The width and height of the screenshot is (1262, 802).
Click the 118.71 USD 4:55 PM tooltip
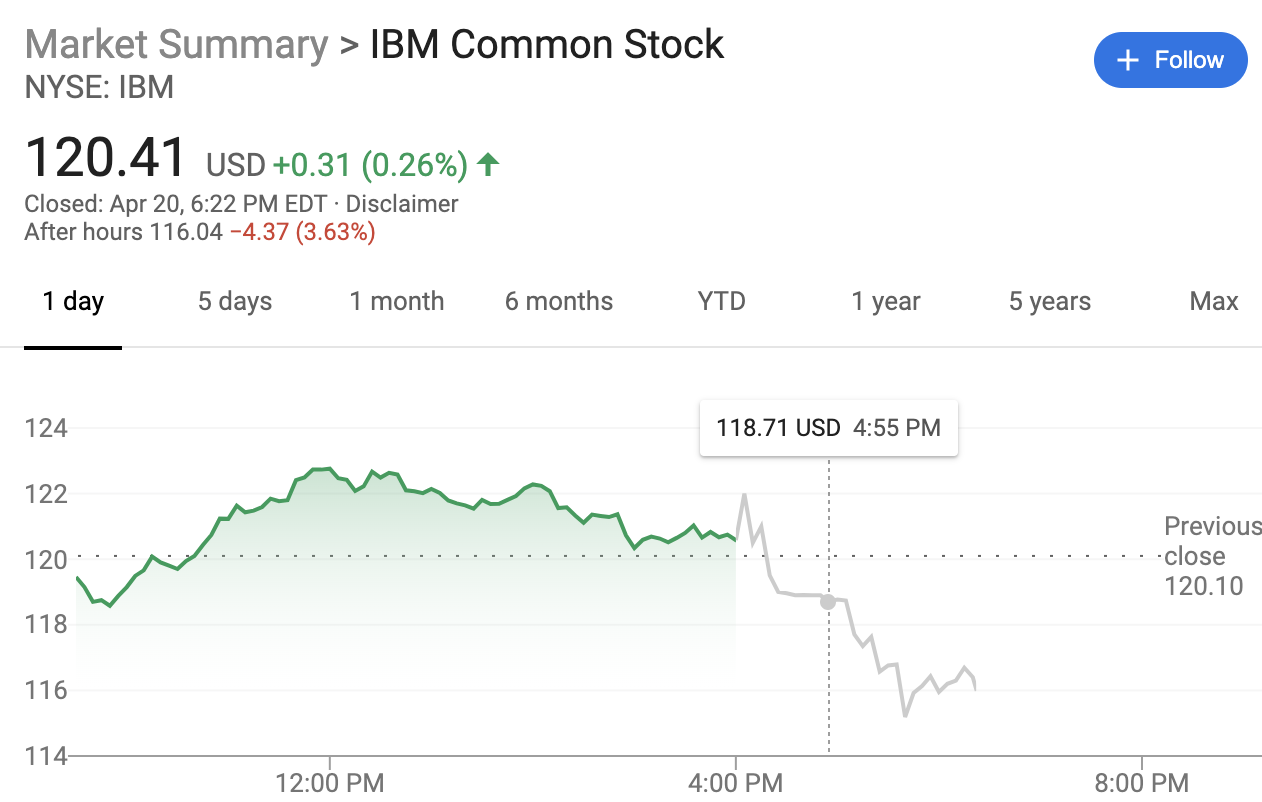[829, 429]
